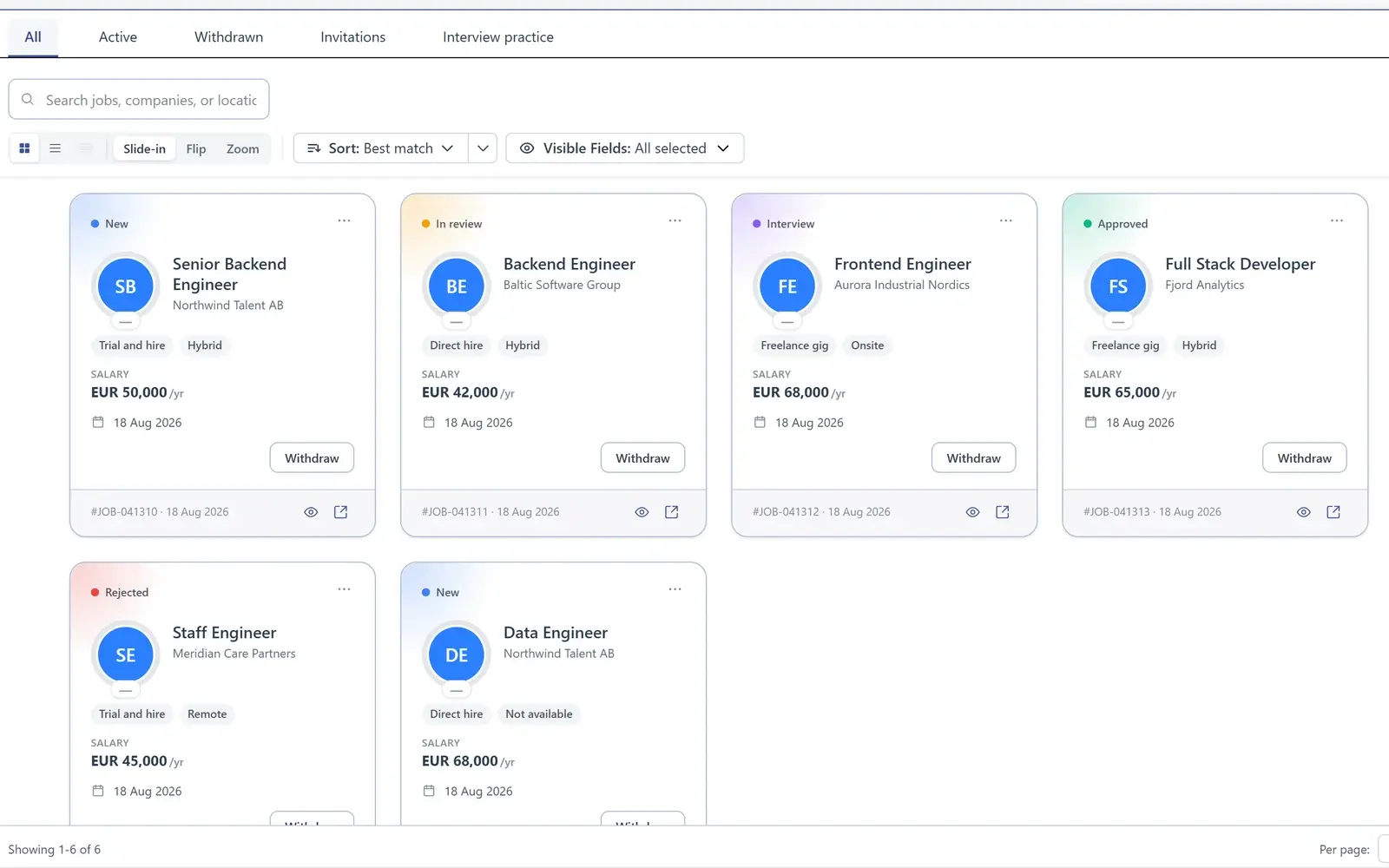
Task: Open external link for Frontend Engineer card
Action: (x=1002, y=512)
